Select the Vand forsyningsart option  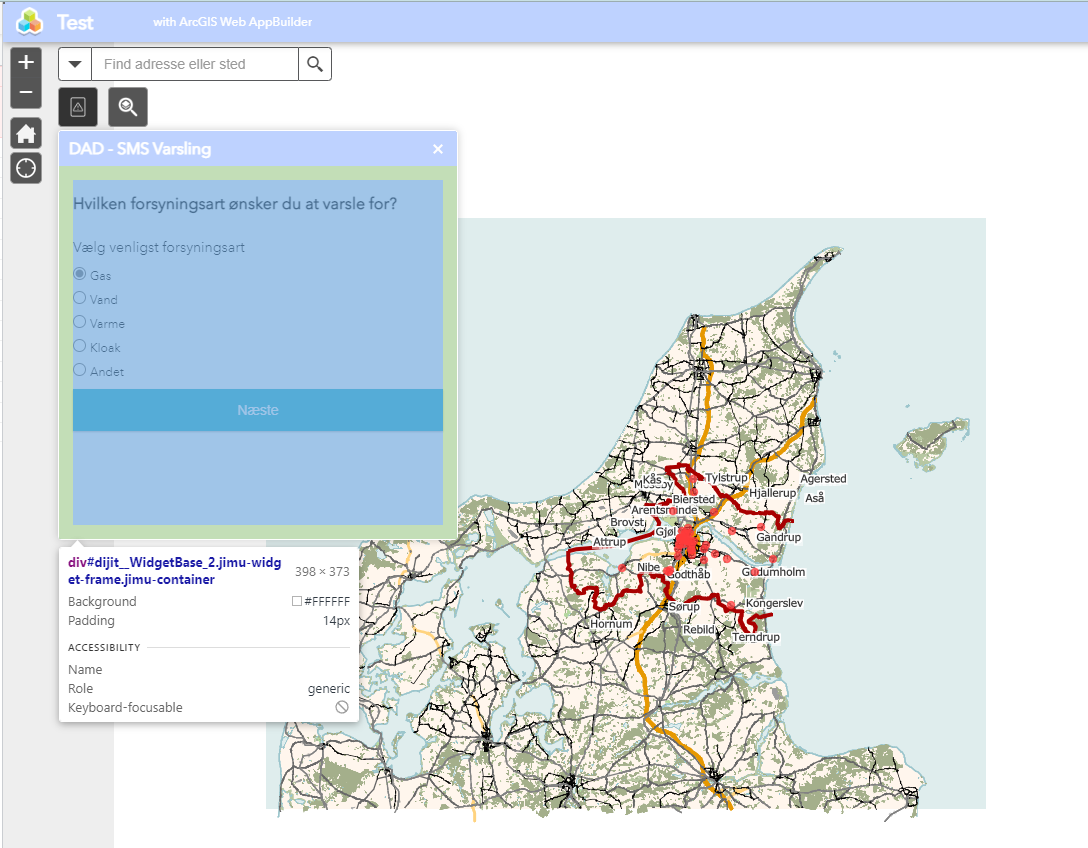click(78, 299)
